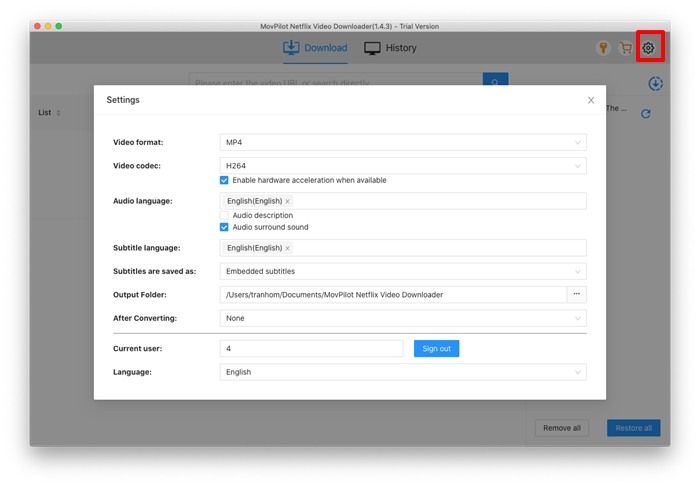The width and height of the screenshot is (700, 486).
Task: Enable the Audio description checkbox
Action: click(224, 215)
